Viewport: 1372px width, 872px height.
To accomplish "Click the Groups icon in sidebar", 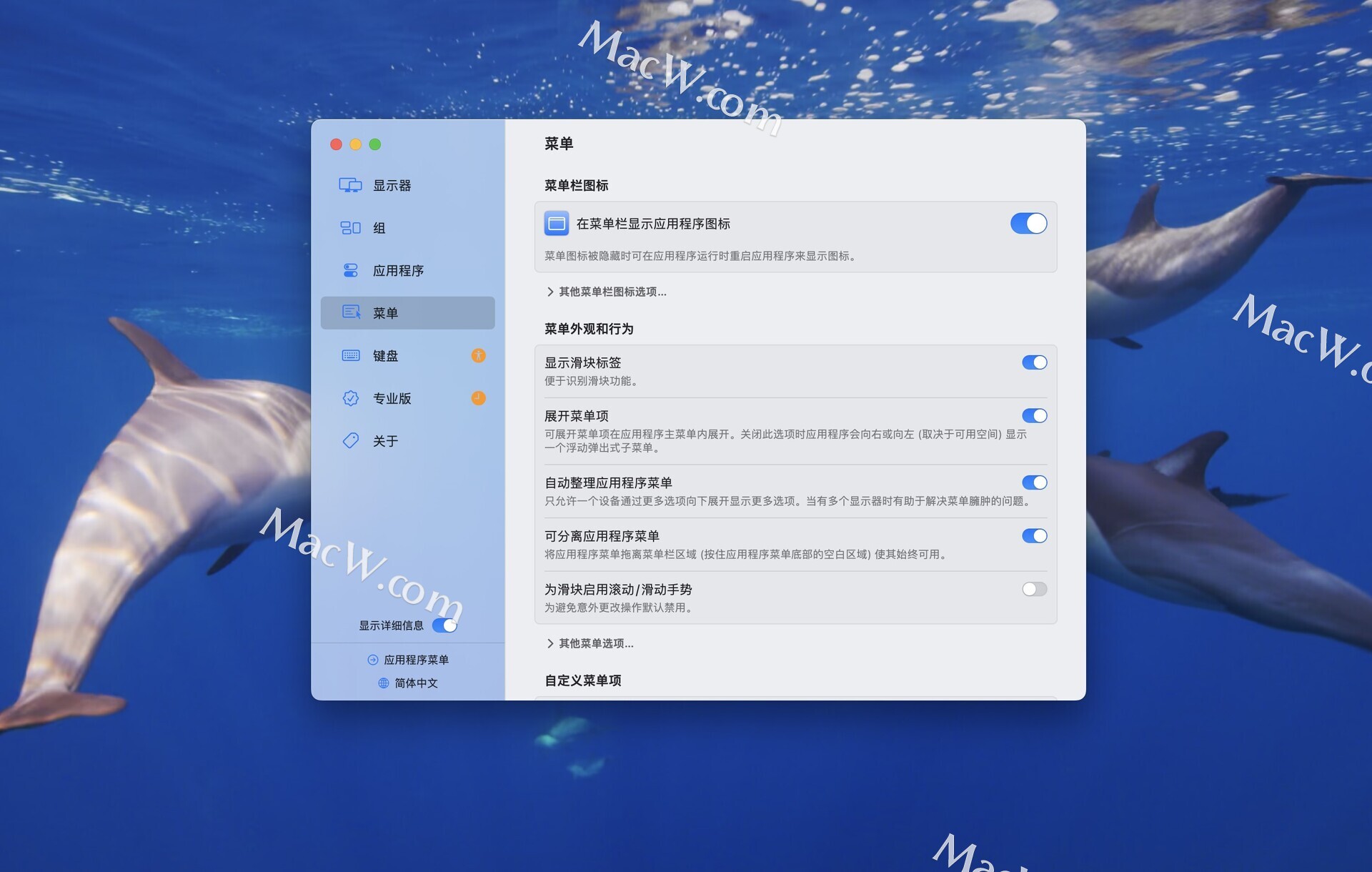I will (350, 228).
